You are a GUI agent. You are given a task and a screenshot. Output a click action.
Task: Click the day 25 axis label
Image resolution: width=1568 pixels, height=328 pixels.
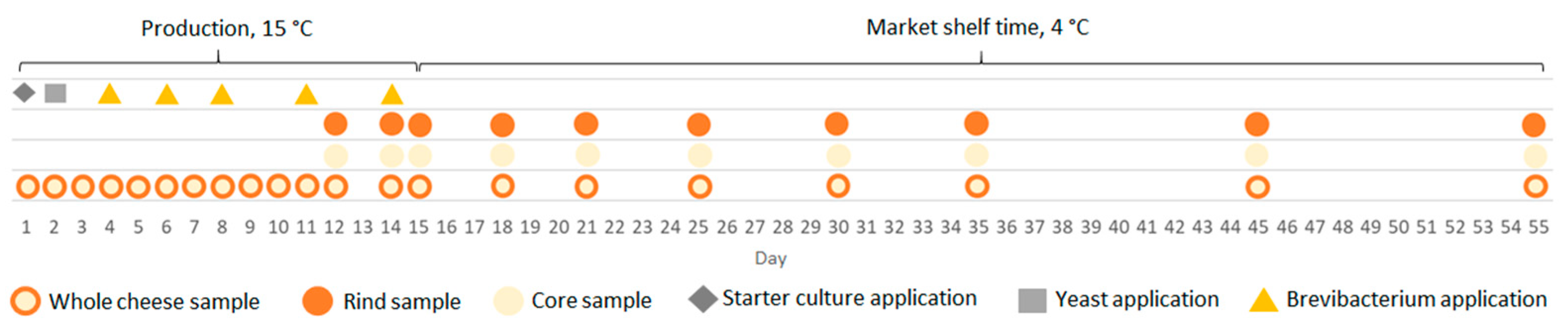(x=698, y=227)
